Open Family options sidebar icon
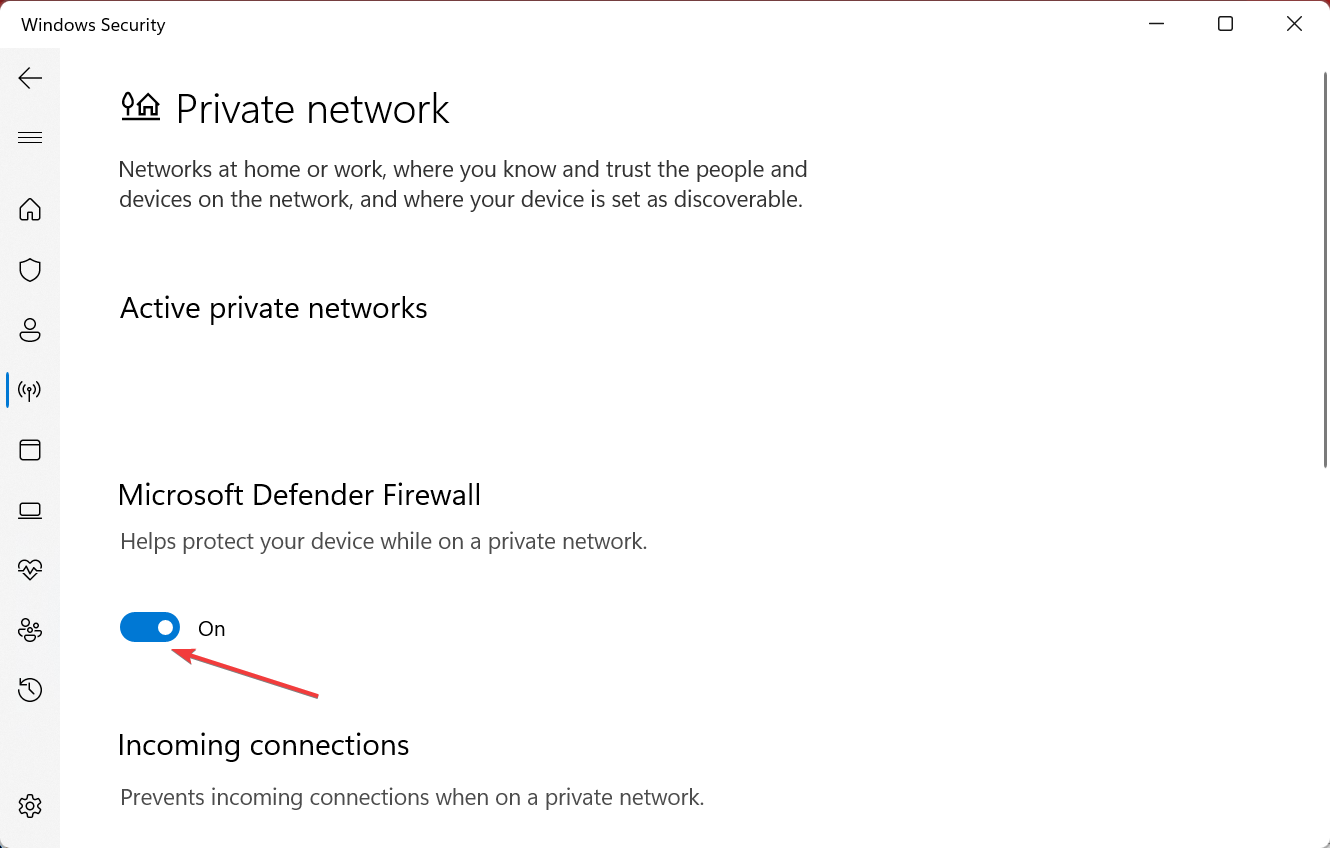1330x848 pixels. 30,630
